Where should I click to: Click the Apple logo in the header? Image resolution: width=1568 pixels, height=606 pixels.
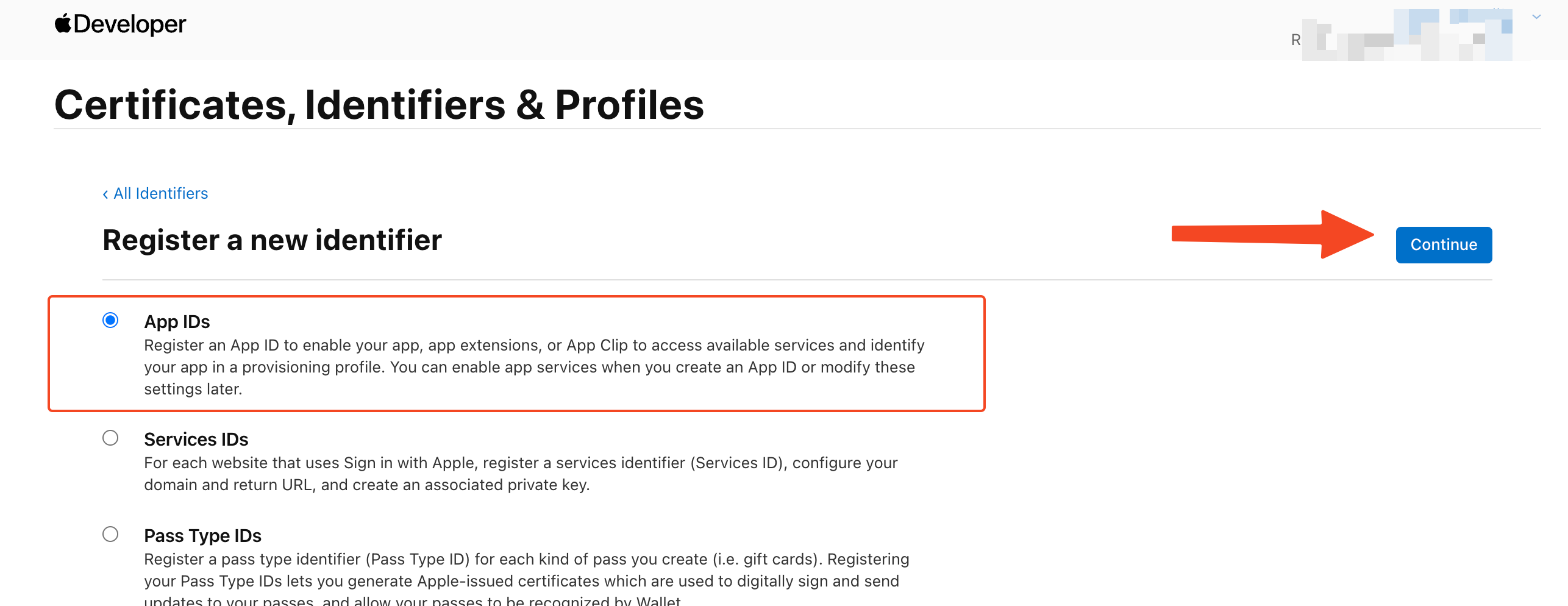(x=63, y=24)
